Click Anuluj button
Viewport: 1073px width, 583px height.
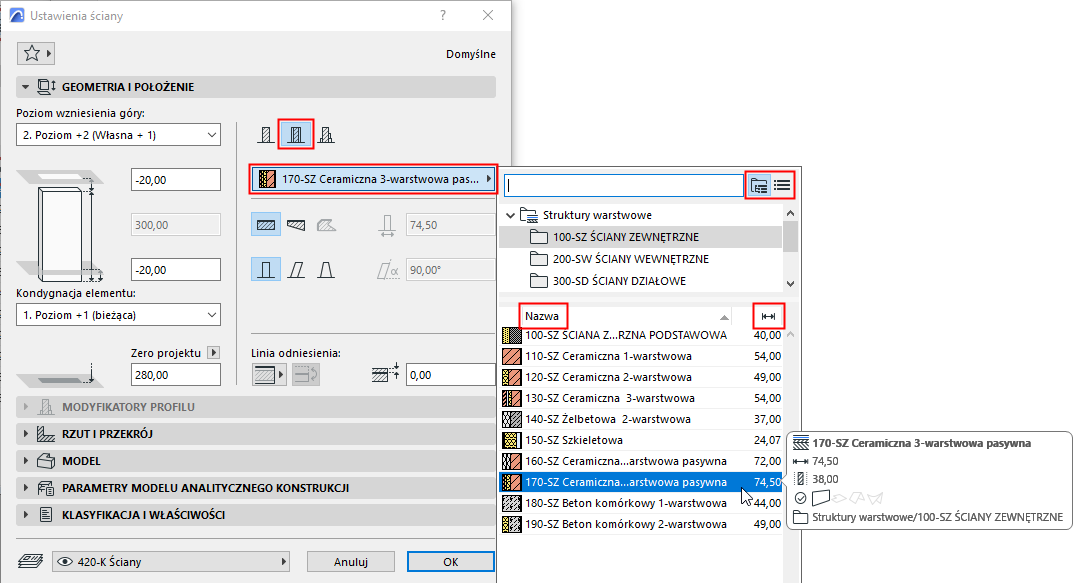click(x=350, y=562)
